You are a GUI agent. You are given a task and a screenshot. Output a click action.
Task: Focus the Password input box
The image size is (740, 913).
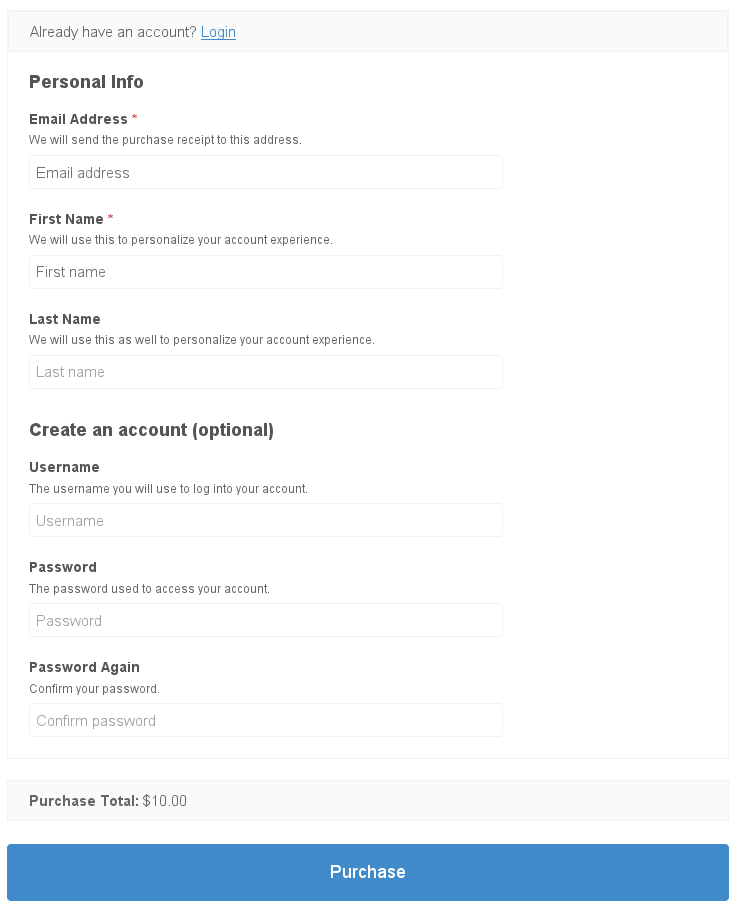[265, 620]
